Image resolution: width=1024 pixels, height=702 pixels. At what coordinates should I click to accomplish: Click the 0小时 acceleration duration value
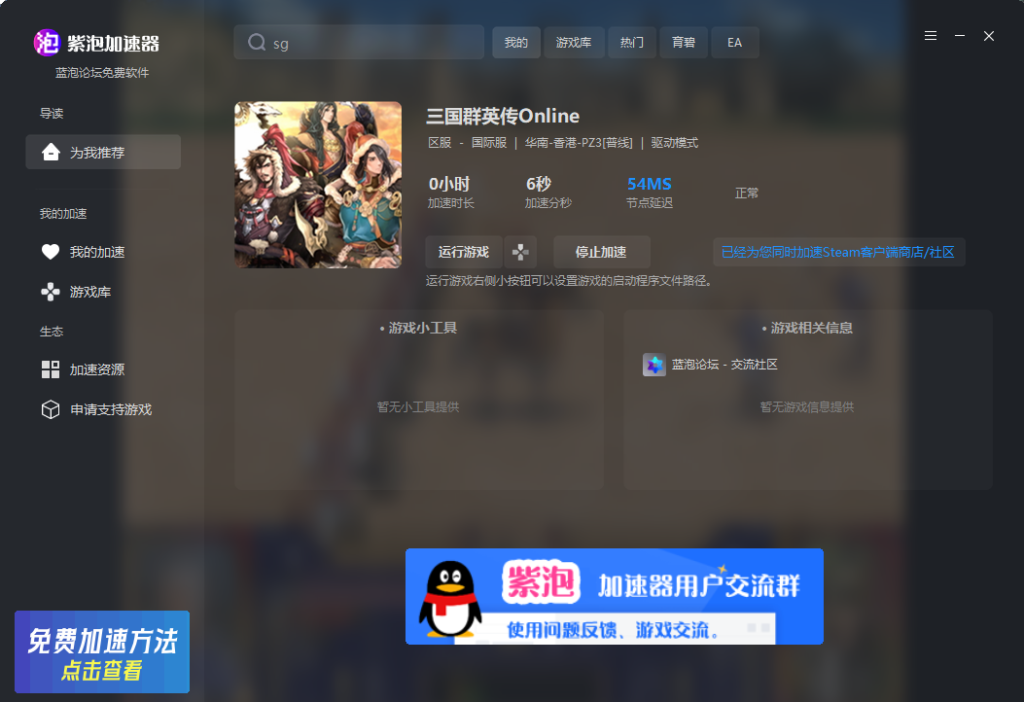[449, 184]
